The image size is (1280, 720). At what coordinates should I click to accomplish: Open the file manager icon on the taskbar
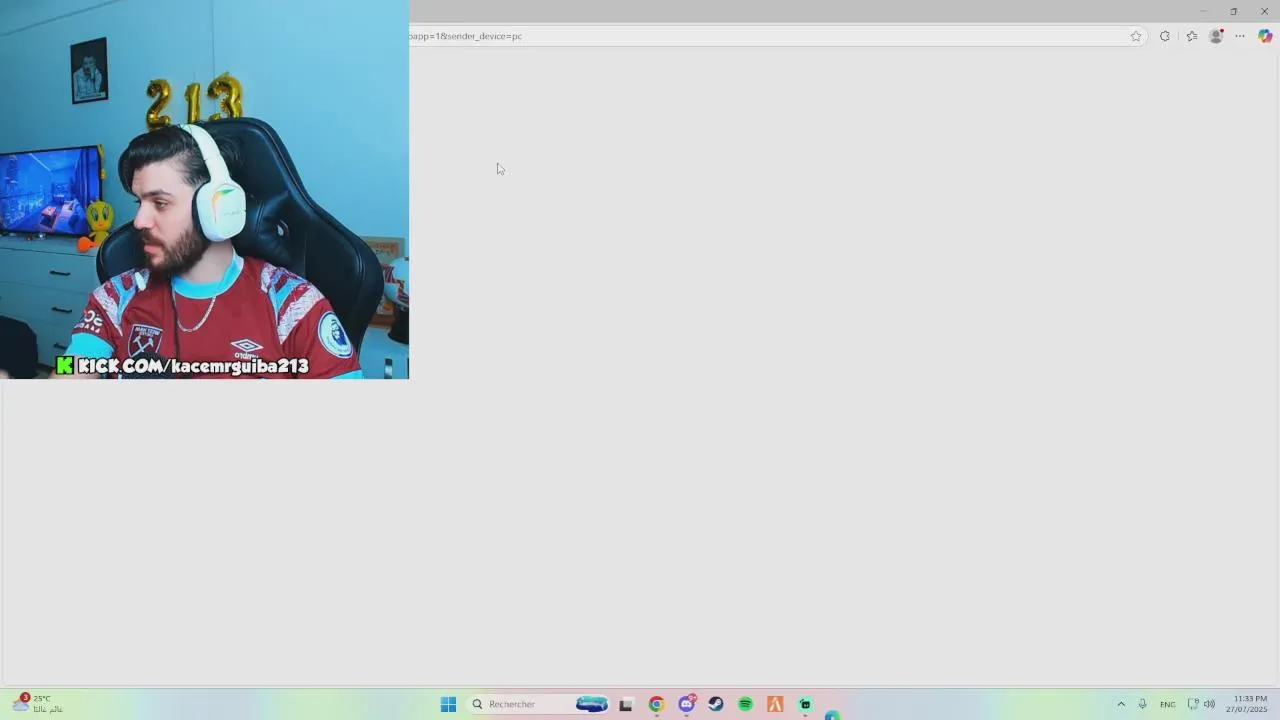coord(626,704)
